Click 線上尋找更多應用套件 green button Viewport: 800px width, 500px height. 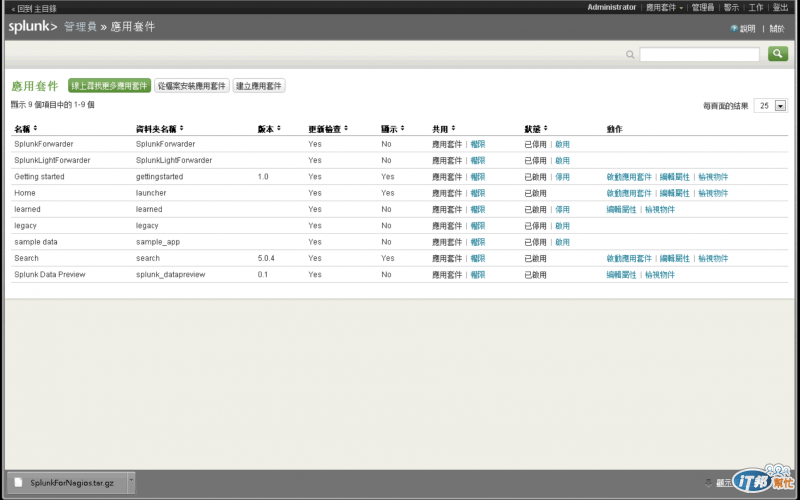(109, 86)
